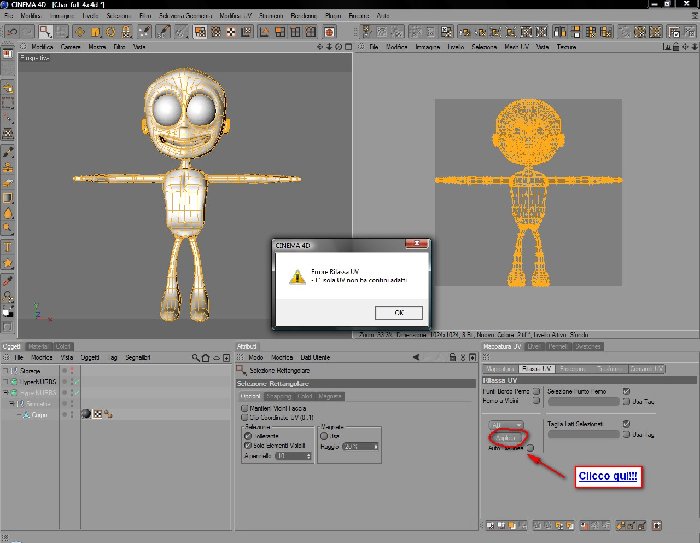This screenshot has height=543, width=700.
Task: Pick the eyedropper tool in left palette
Action: click(x=8, y=281)
